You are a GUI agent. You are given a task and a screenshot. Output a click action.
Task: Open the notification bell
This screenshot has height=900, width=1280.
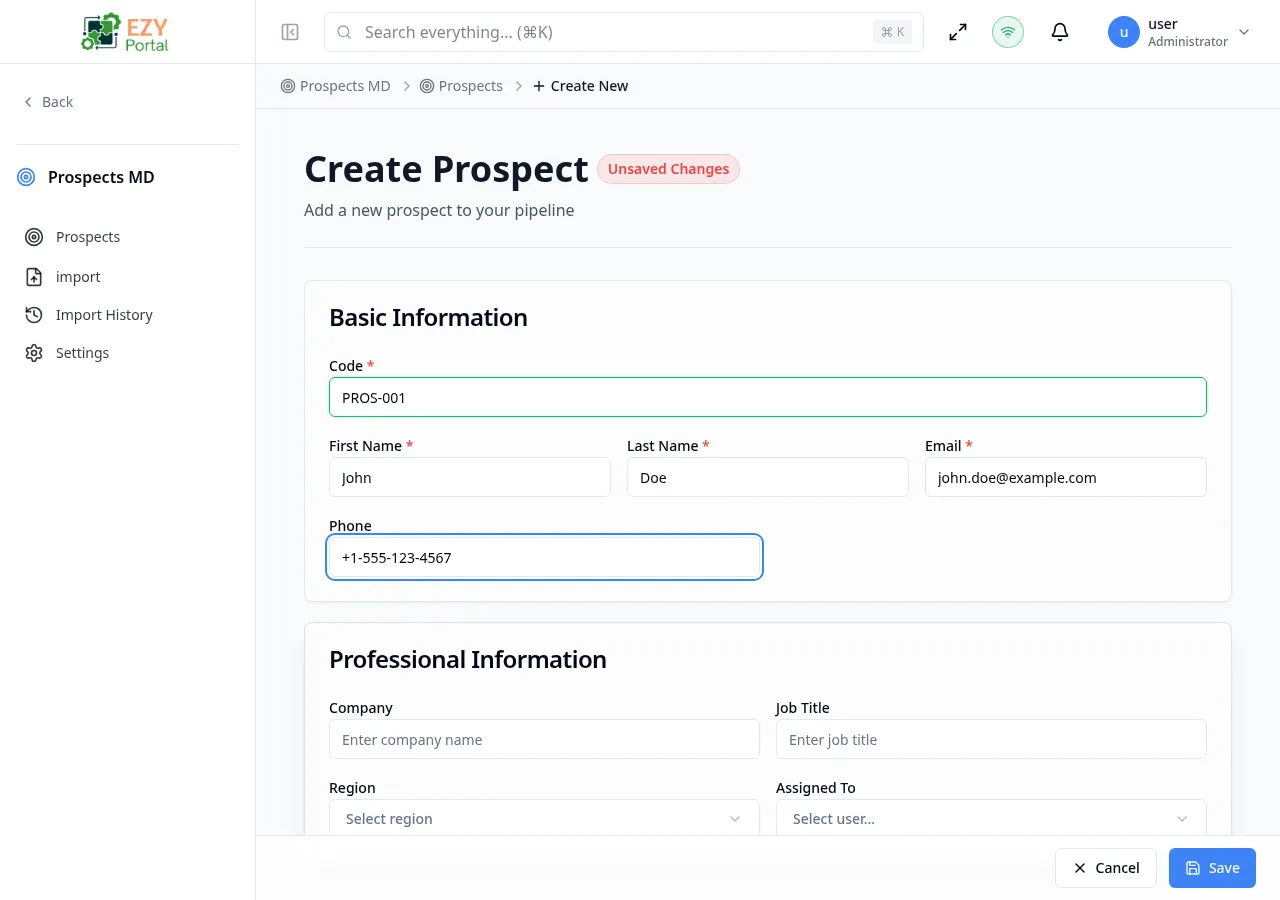pos(1059,31)
